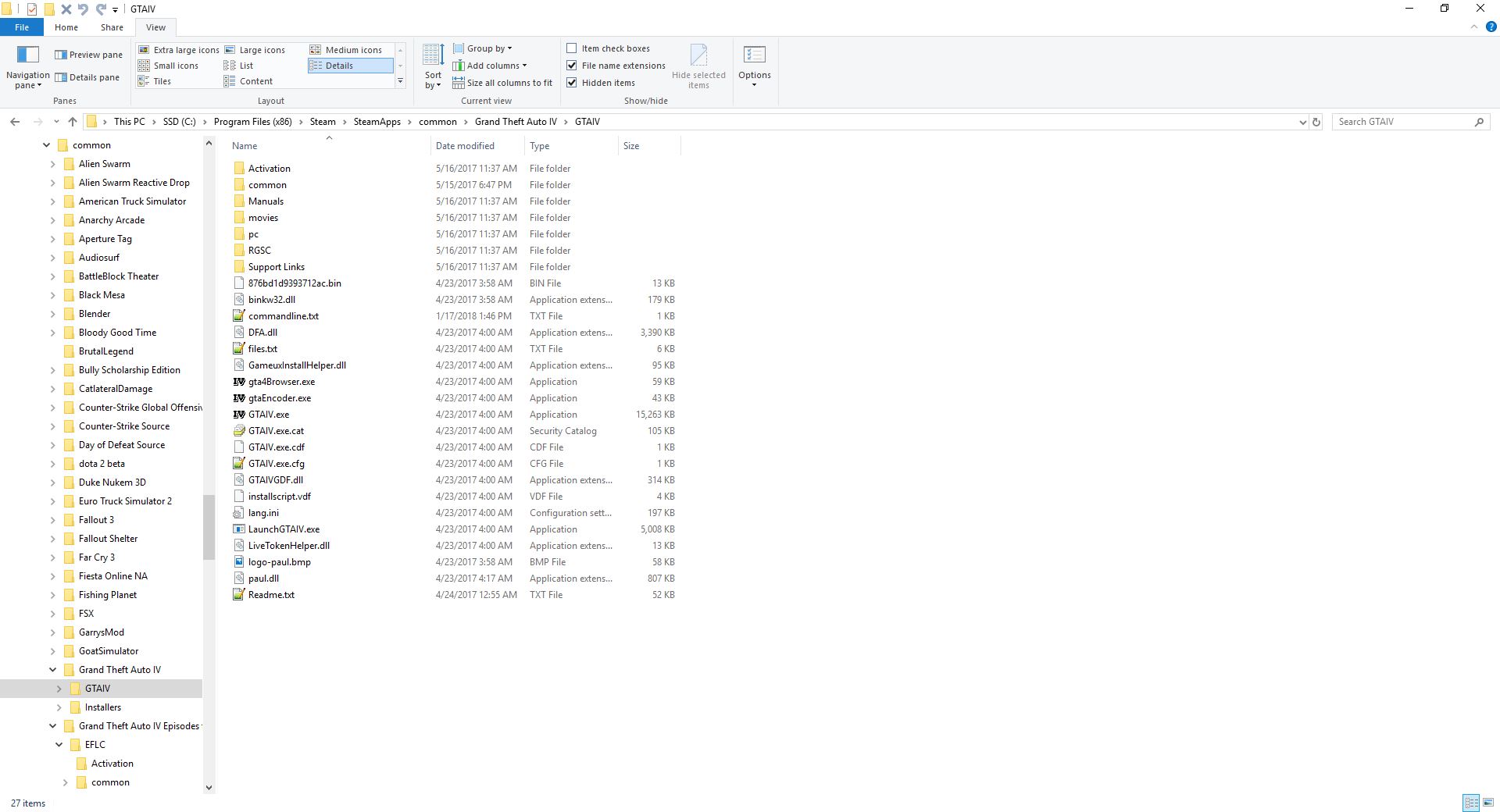
Task: Select Fallout 3 in the navigation tree
Action: point(96,520)
